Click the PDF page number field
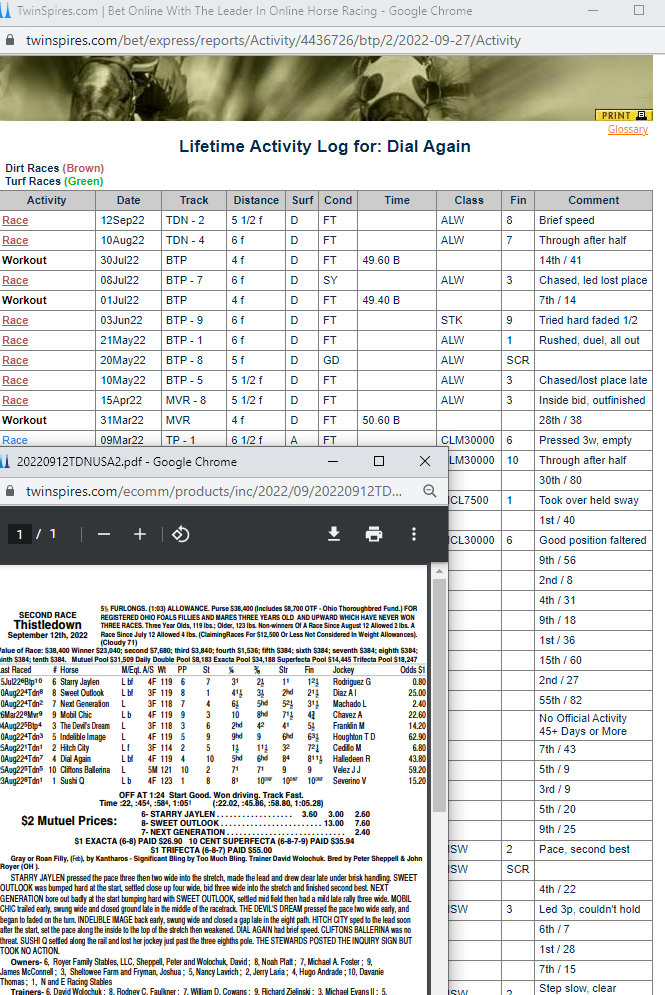This screenshot has height=995, width=665. (x=20, y=534)
